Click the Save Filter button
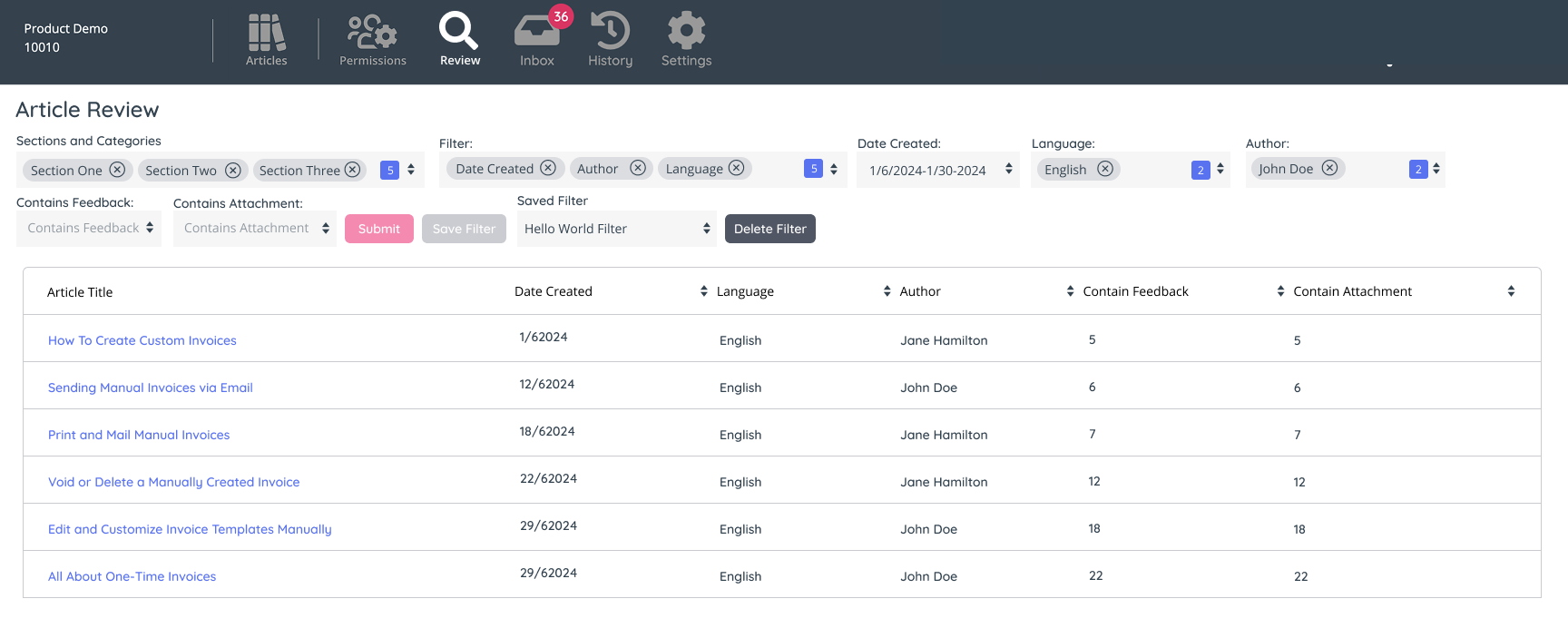Image resolution: width=1568 pixels, height=638 pixels. [x=464, y=229]
